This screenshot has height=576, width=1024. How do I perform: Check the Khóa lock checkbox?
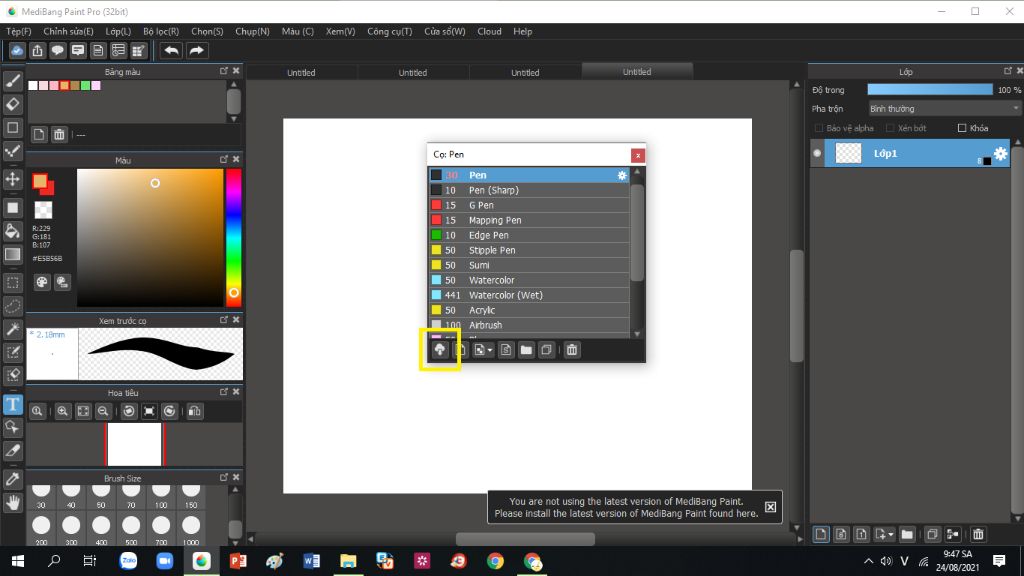[962, 128]
